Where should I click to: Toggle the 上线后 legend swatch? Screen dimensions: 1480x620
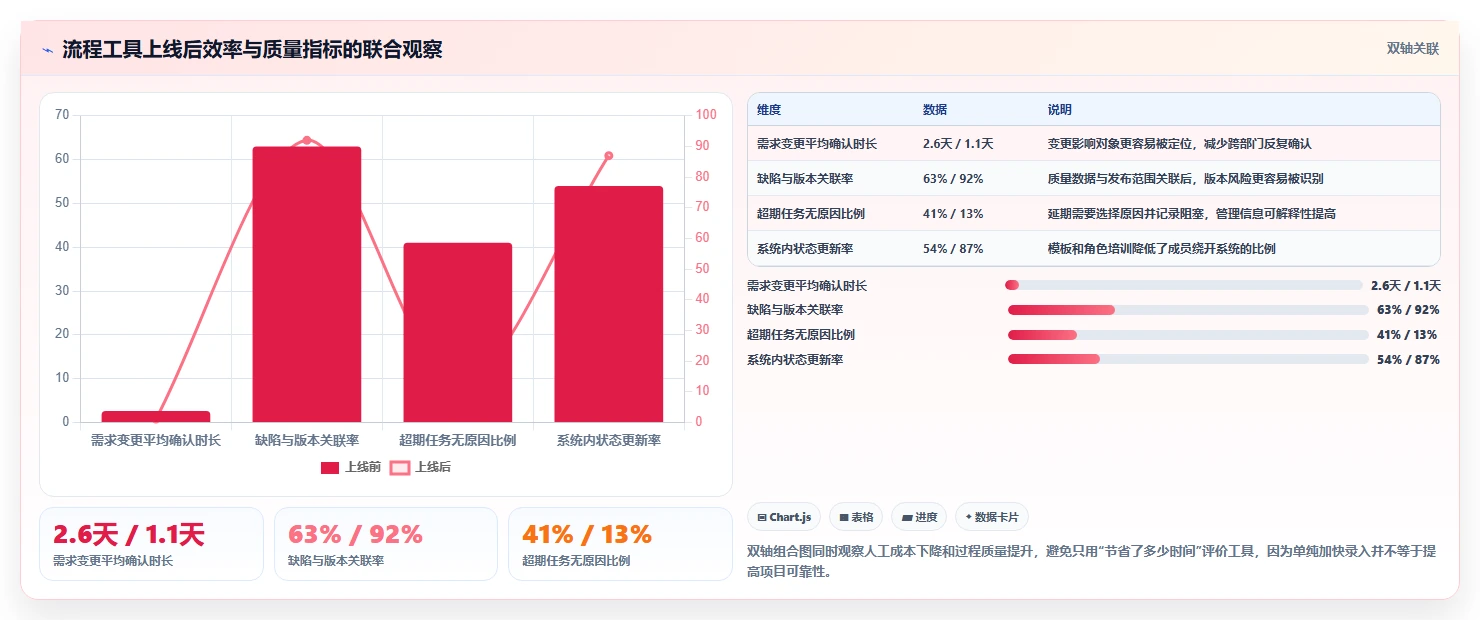400,467
